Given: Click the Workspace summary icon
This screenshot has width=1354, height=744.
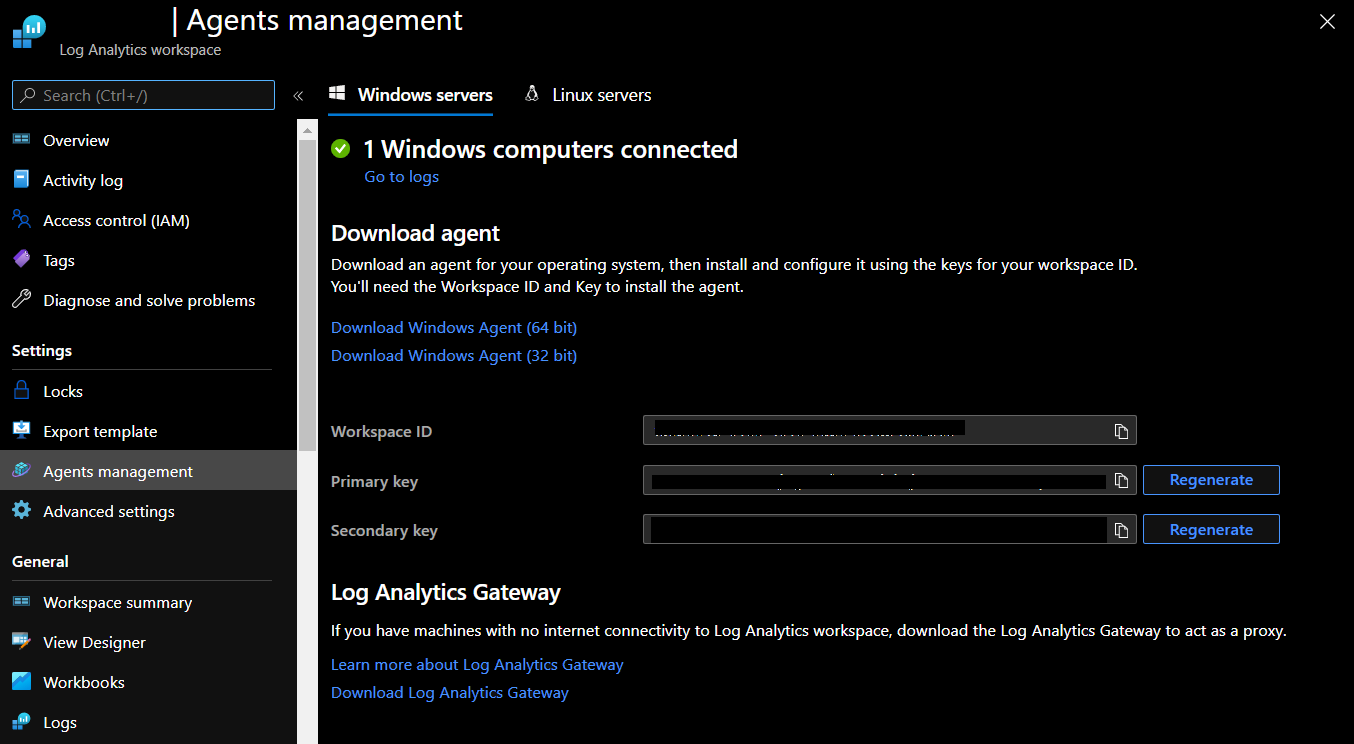Looking at the screenshot, I should point(22,602).
